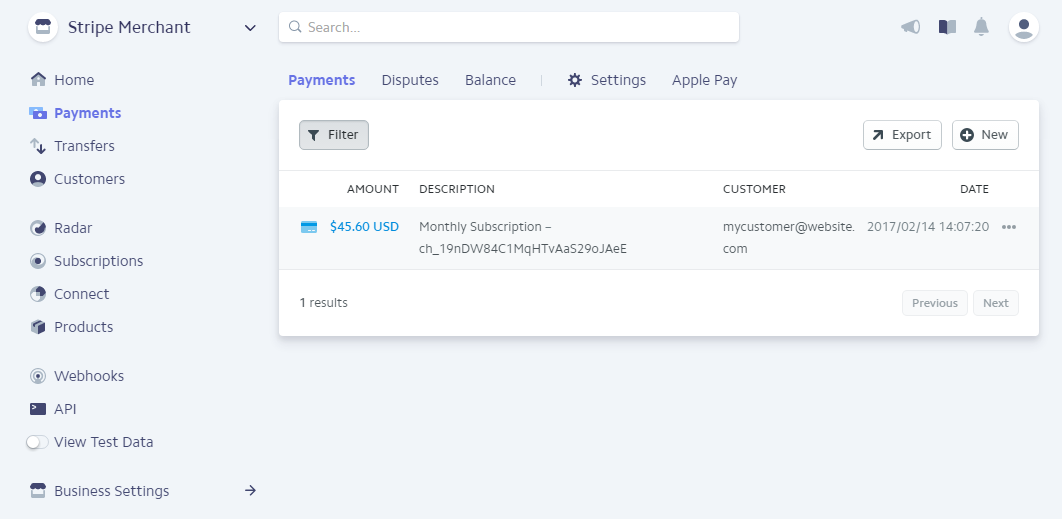
Task: Click the Stripe Merchant store logo
Action: (43, 27)
